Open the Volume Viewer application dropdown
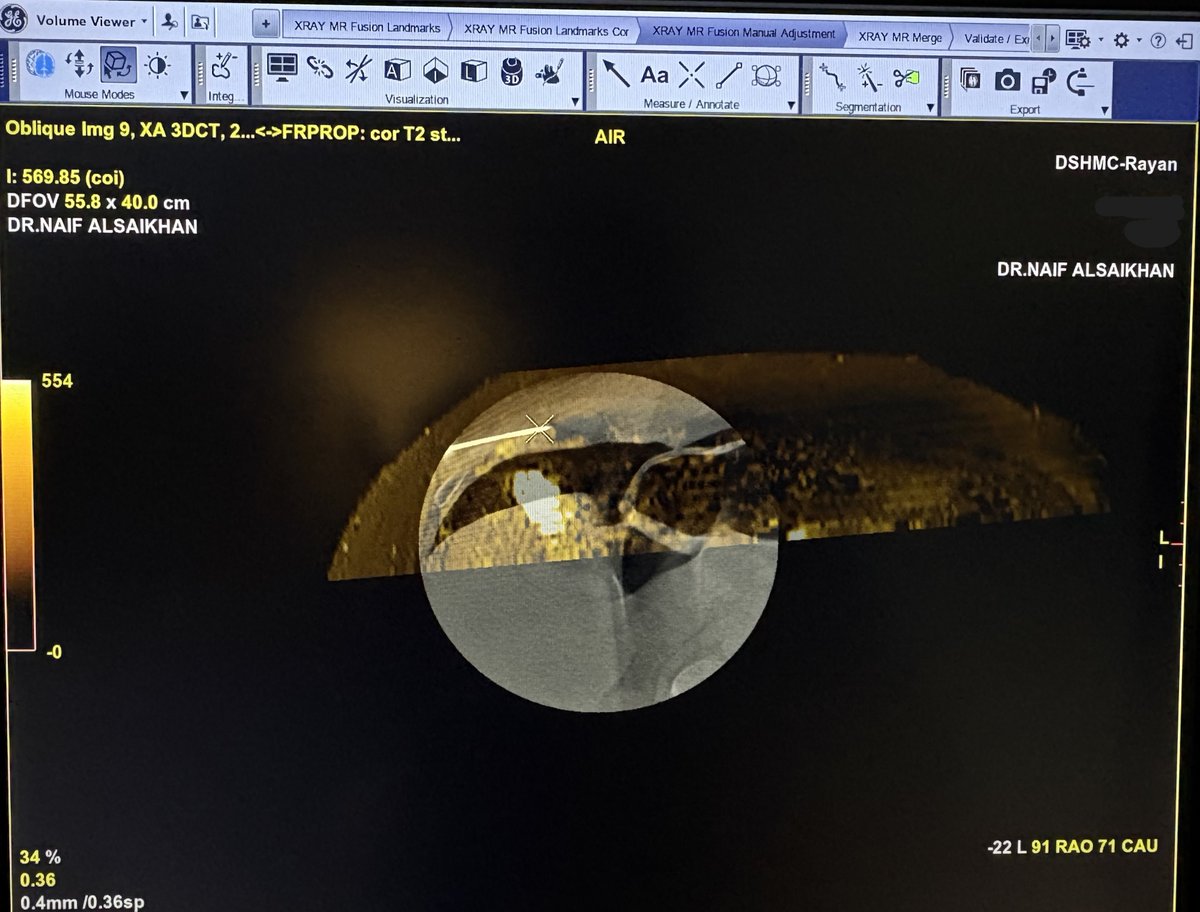Screen dimensions: 1200x912 click(x=92, y=21)
